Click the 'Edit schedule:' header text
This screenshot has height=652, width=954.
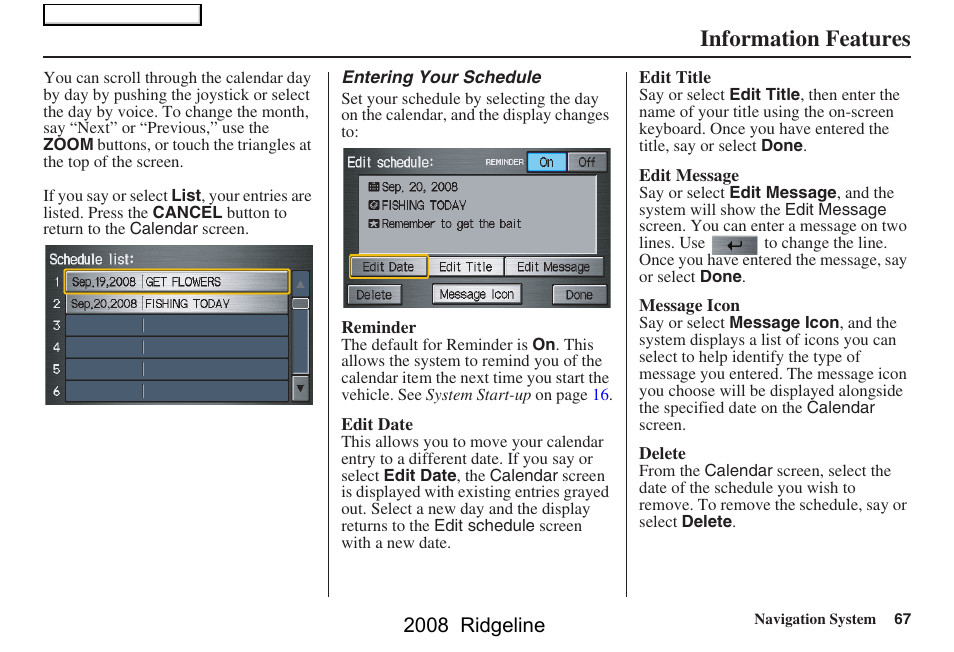click(x=390, y=162)
